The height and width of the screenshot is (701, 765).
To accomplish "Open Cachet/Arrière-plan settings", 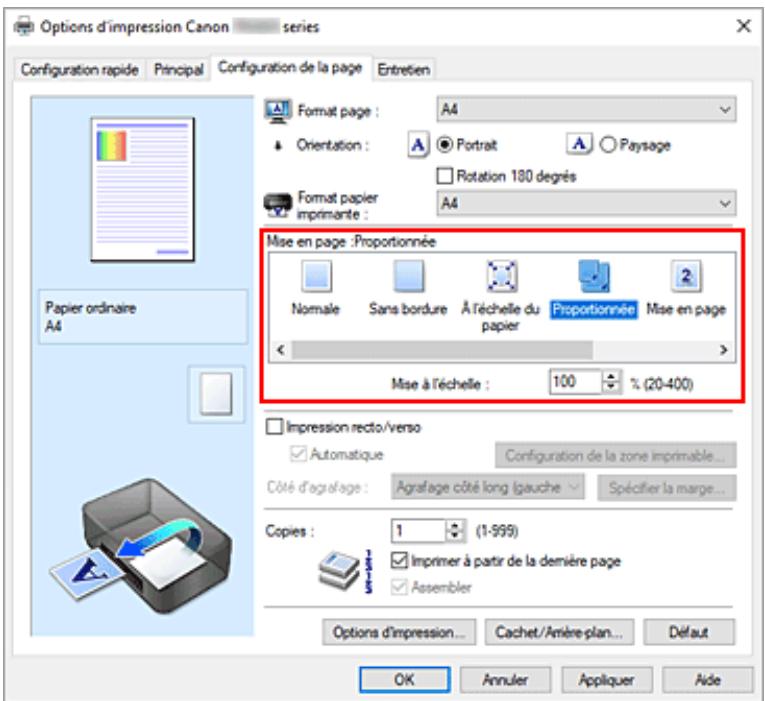I will [x=559, y=632].
